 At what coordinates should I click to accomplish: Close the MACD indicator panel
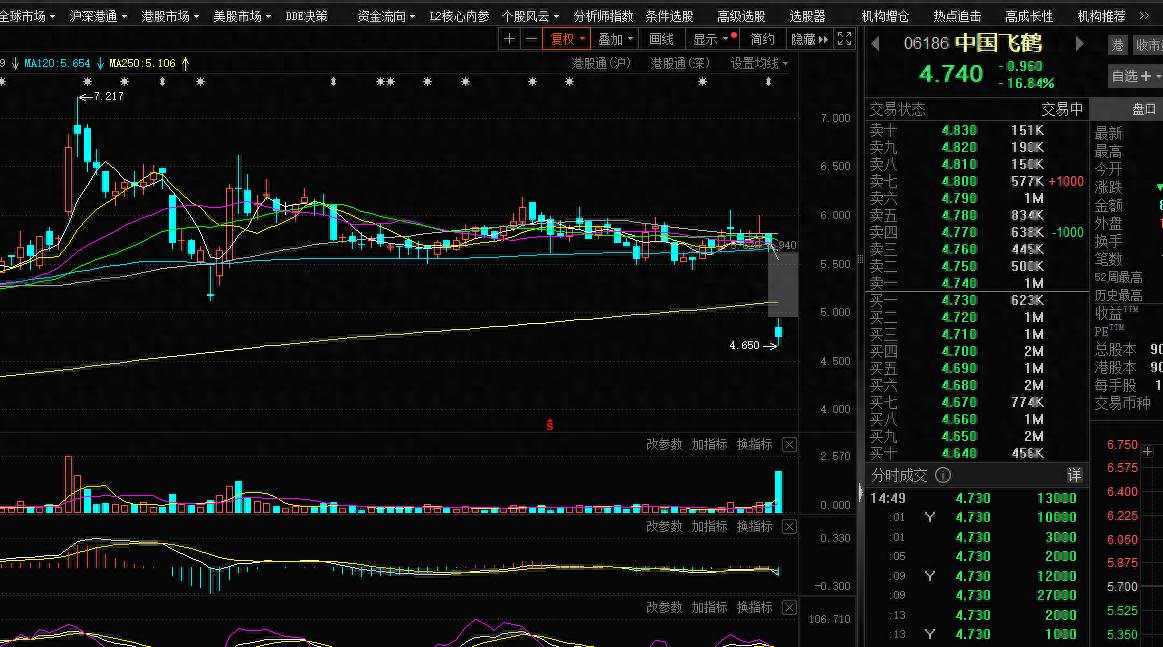click(789, 526)
